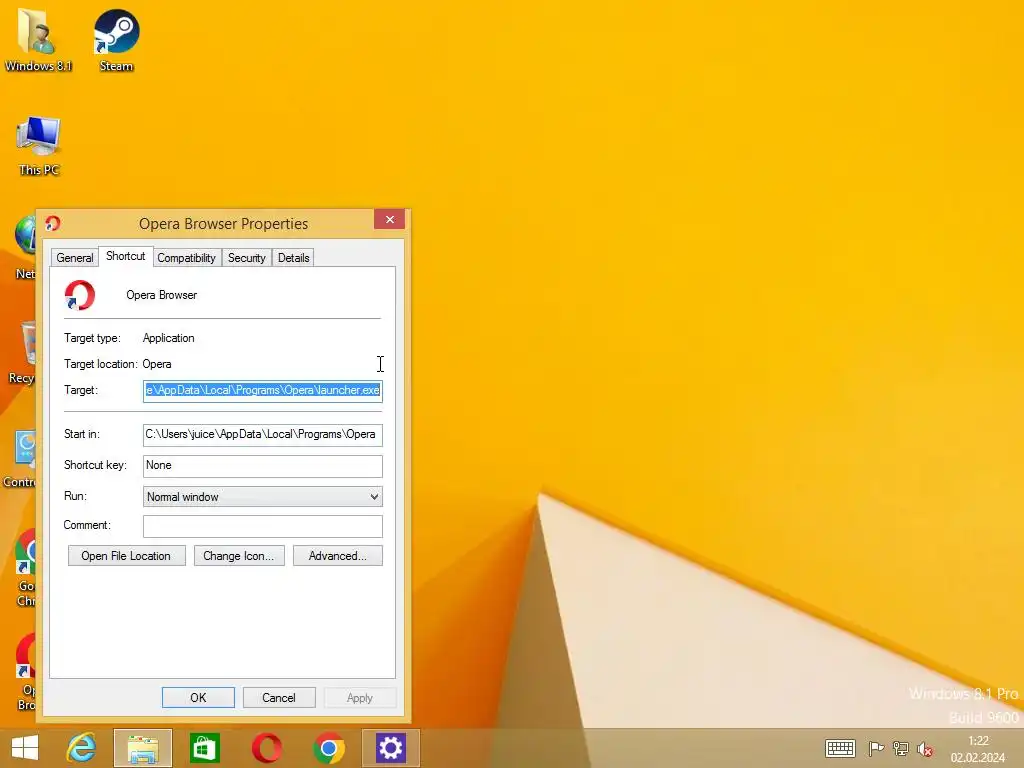
Task: Click the Shortcut key field
Action: click(x=263, y=466)
